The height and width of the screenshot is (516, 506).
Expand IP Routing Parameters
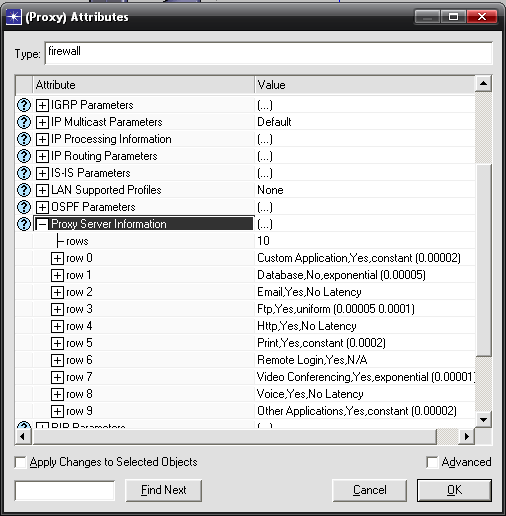pos(42,156)
